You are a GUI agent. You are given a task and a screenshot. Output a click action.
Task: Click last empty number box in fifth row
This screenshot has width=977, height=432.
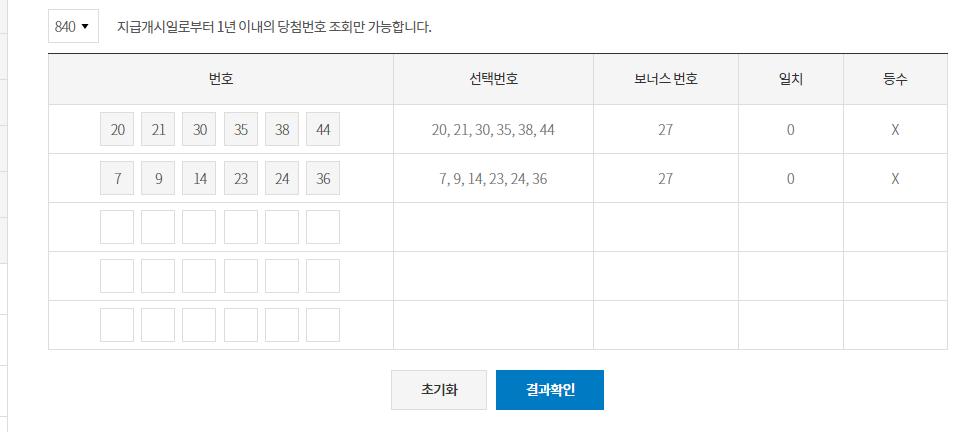tap(323, 325)
